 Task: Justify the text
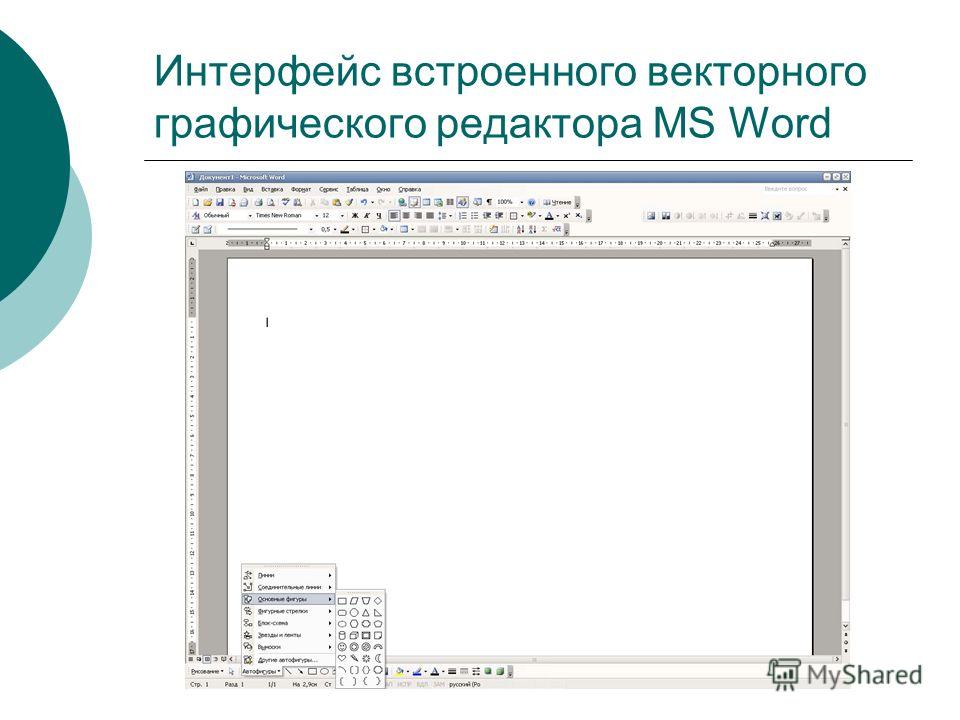click(430, 216)
